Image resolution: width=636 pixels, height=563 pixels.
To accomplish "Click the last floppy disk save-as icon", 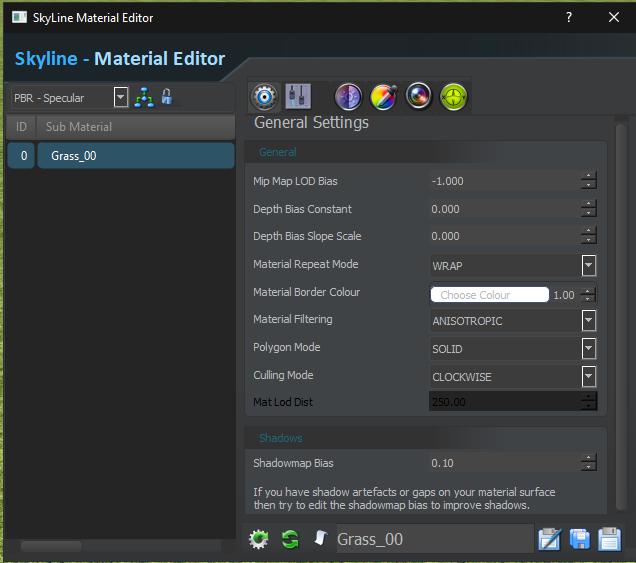I will pos(609,539).
